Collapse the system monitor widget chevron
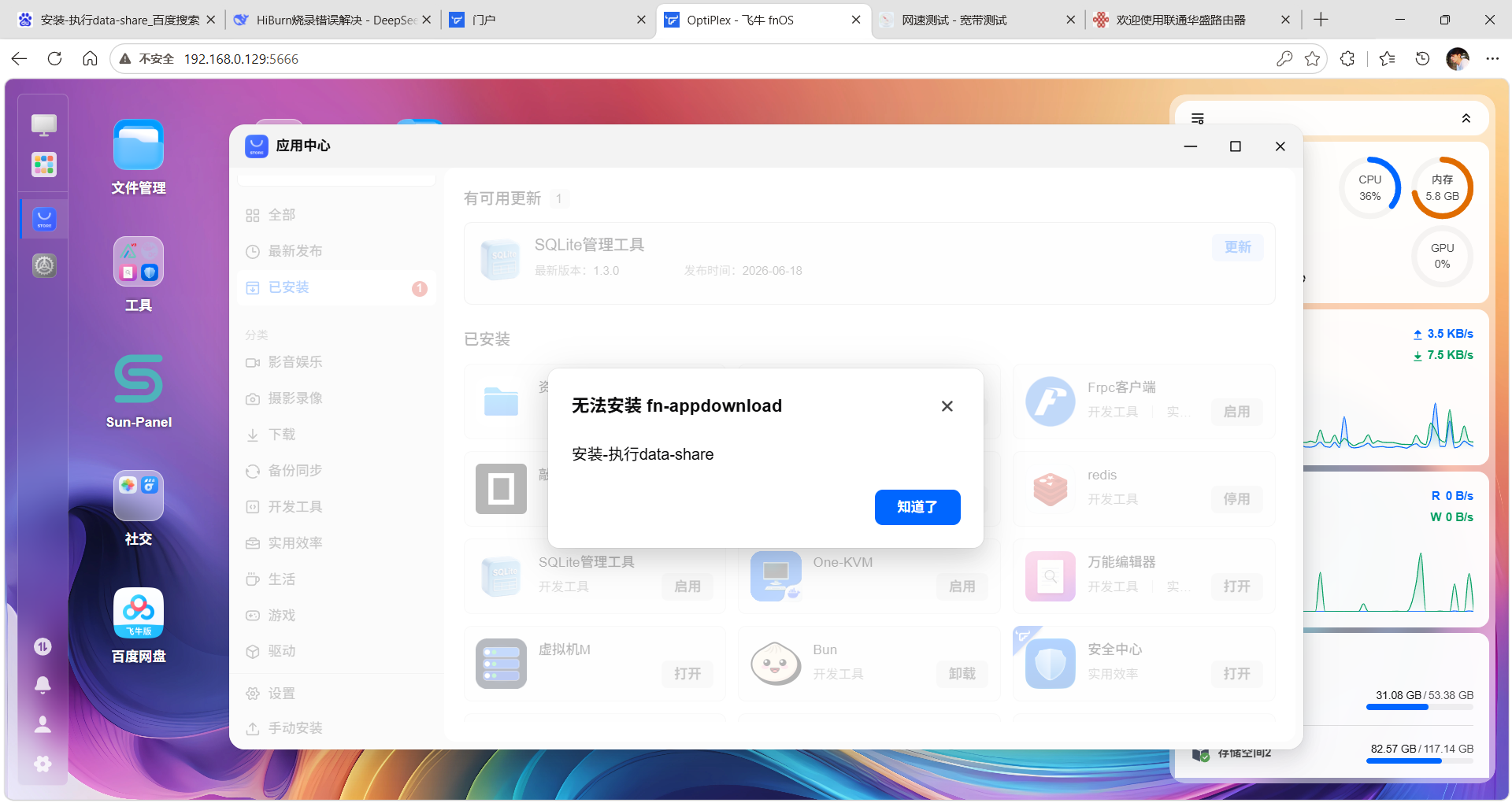The width and height of the screenshot is (1512, 803). click(1466, 119)
